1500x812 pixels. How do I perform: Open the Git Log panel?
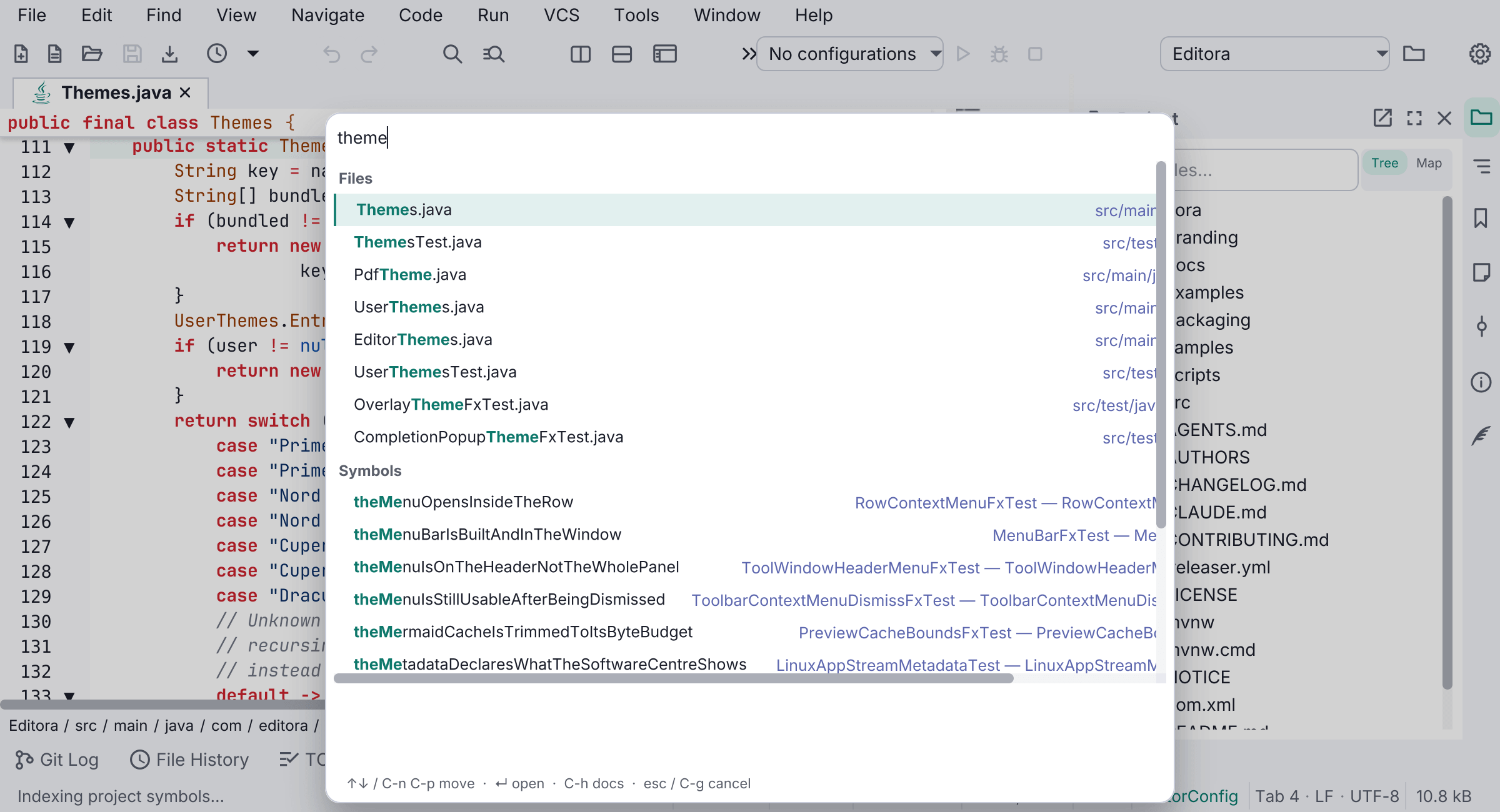click(57, 760)
